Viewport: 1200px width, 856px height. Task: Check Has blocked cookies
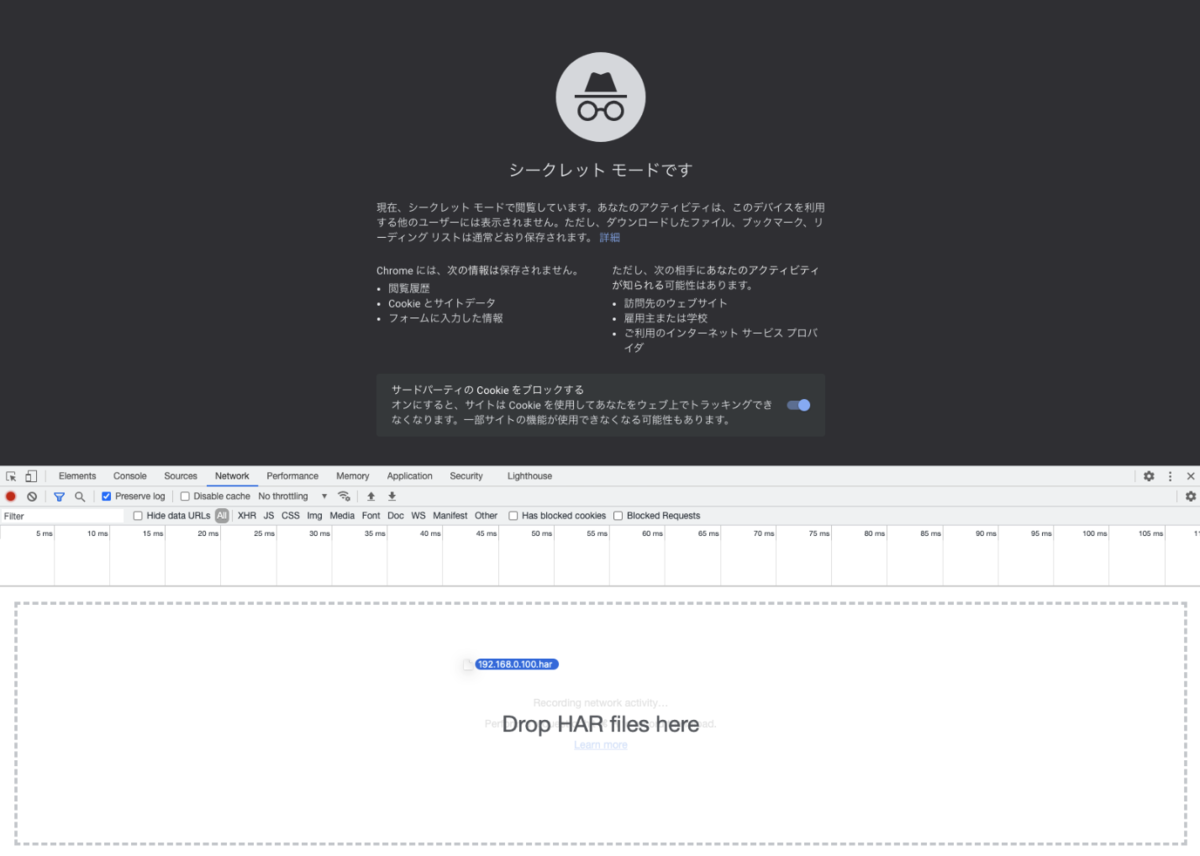click(x=513, y=516)
